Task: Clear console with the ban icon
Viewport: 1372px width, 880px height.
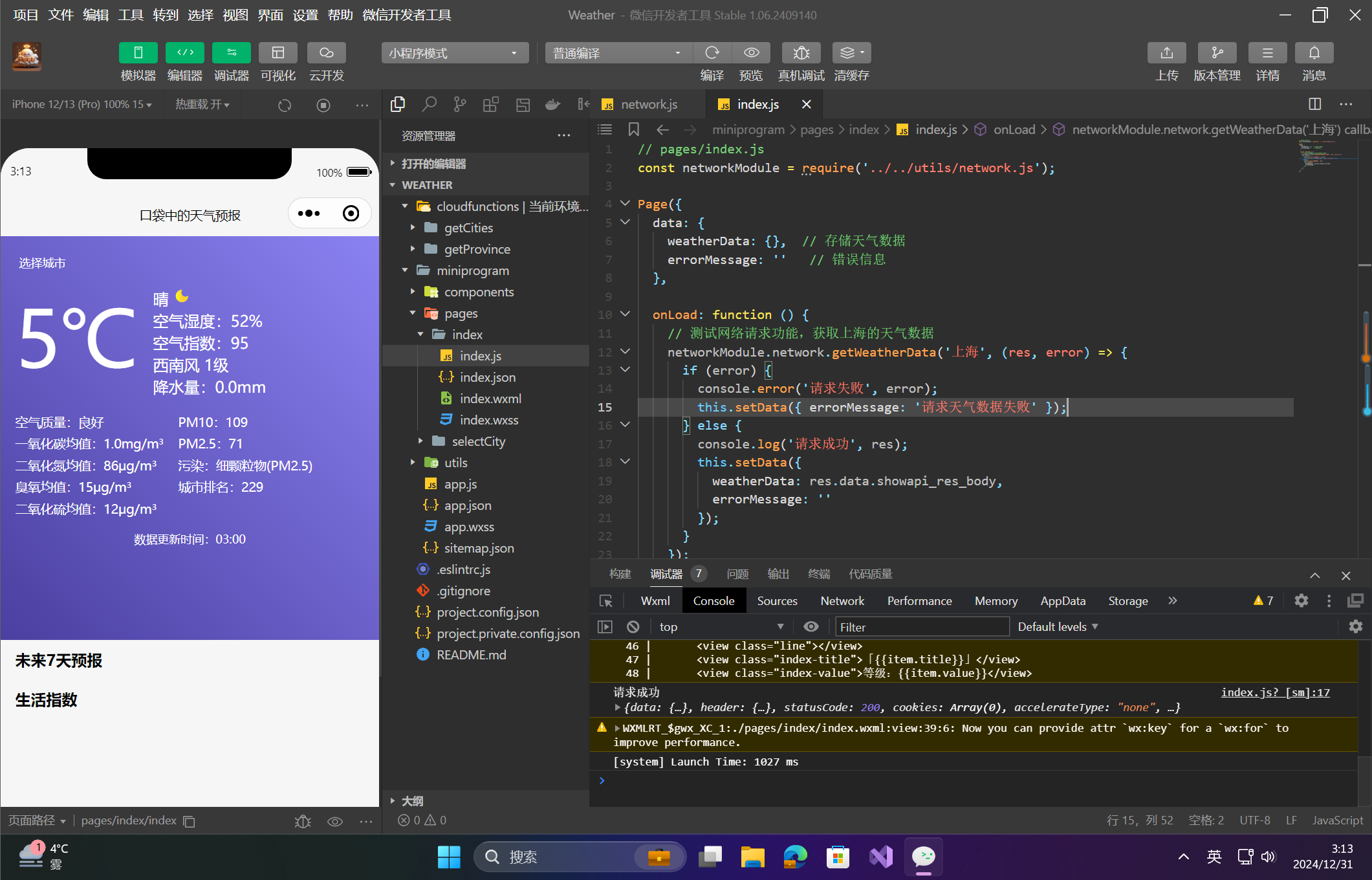Action: click(x=633, y=626)
